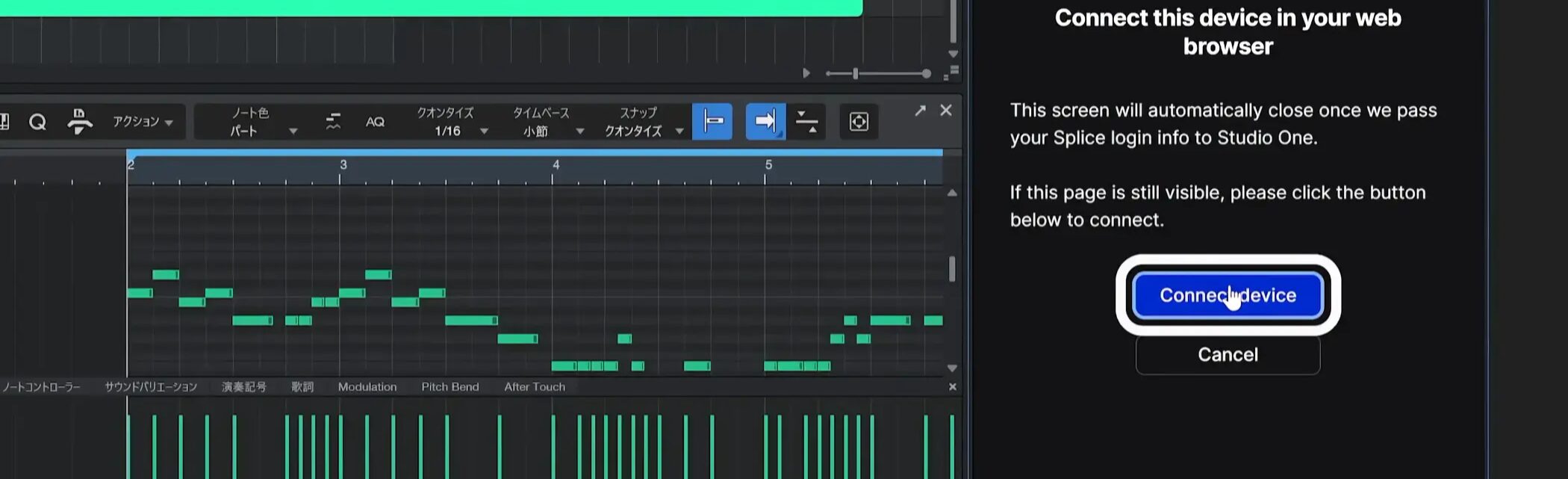Open the アクション dropdown menu

(143, 122)
